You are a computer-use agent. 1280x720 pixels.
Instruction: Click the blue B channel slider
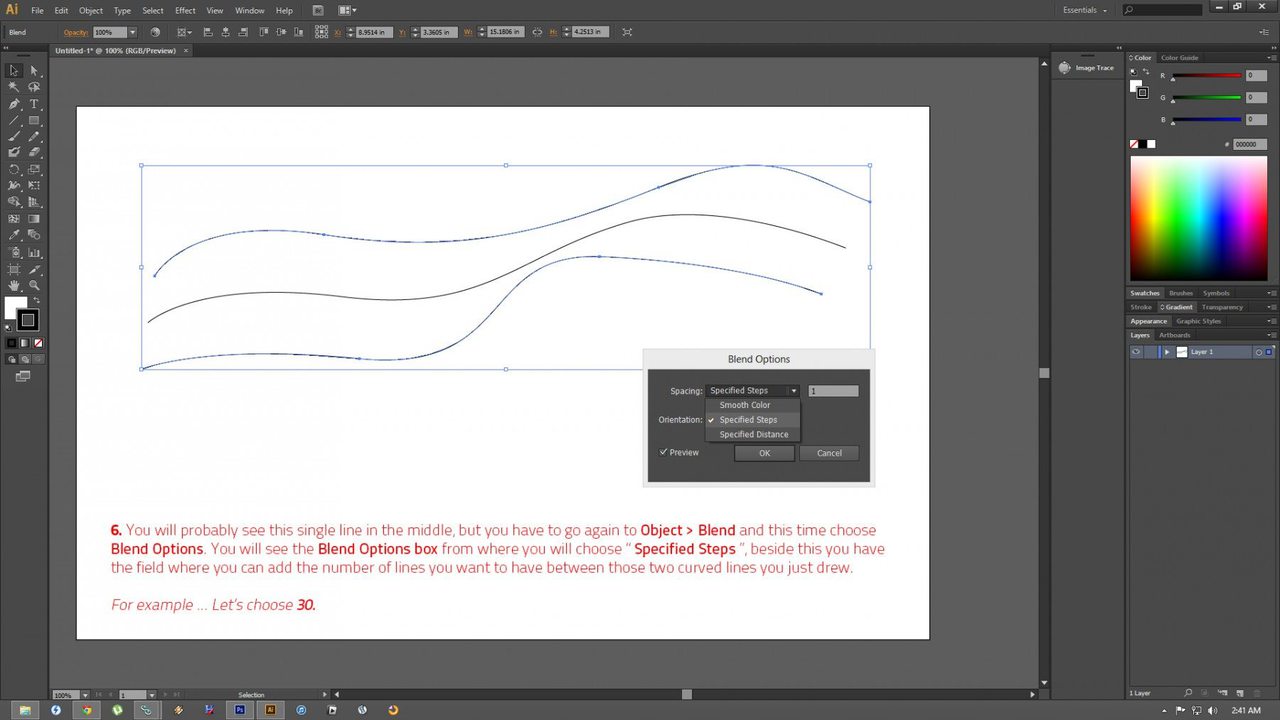point(1206,120)
